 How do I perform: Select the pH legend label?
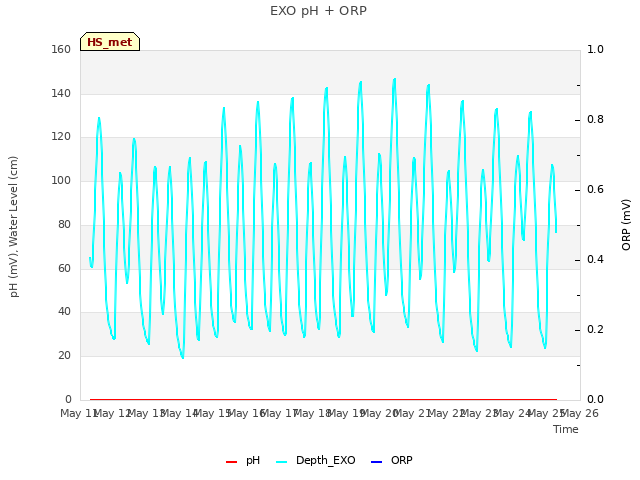pyautogui.click(x=253, y=460)
